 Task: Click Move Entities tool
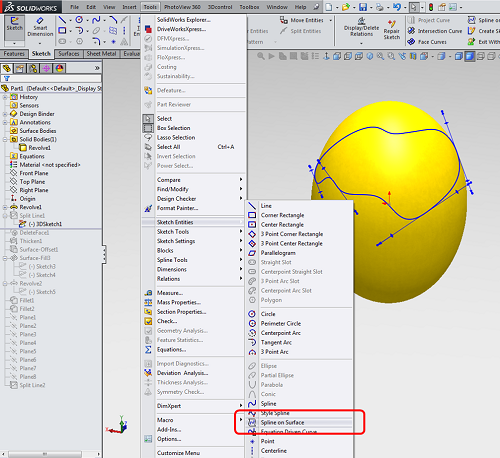pos(302,20)
